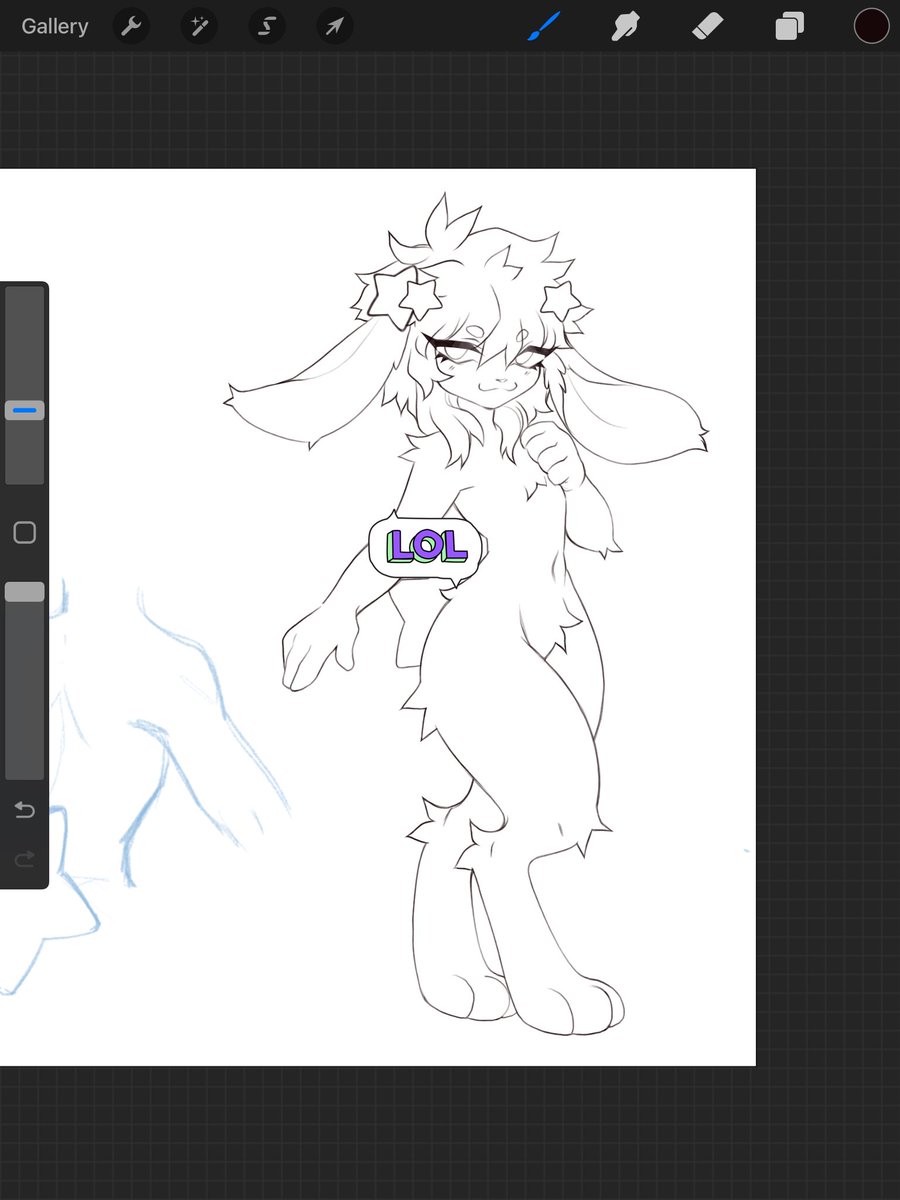Undo the last stroke
900x1200 pixels.
tap(25, 809)
